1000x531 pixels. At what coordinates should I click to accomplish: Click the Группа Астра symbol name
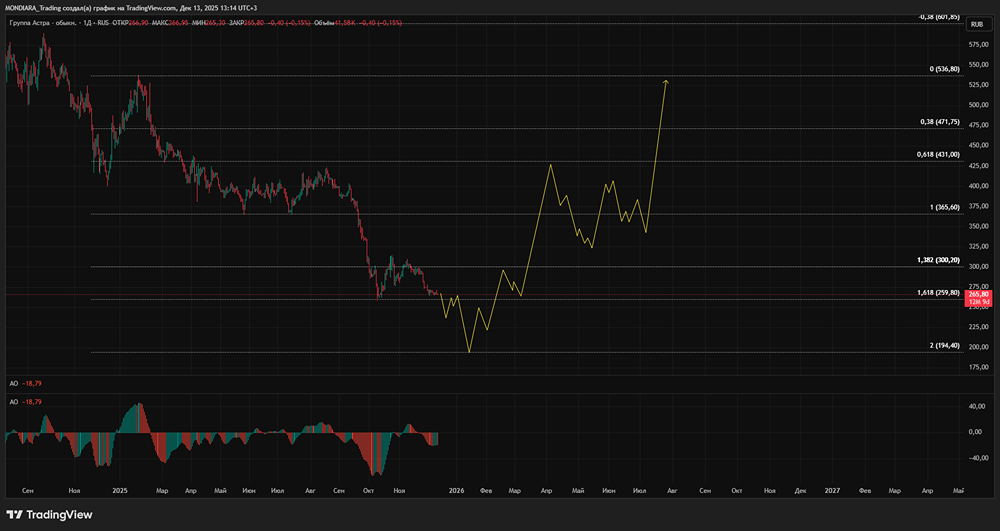[x=31, y=22]
